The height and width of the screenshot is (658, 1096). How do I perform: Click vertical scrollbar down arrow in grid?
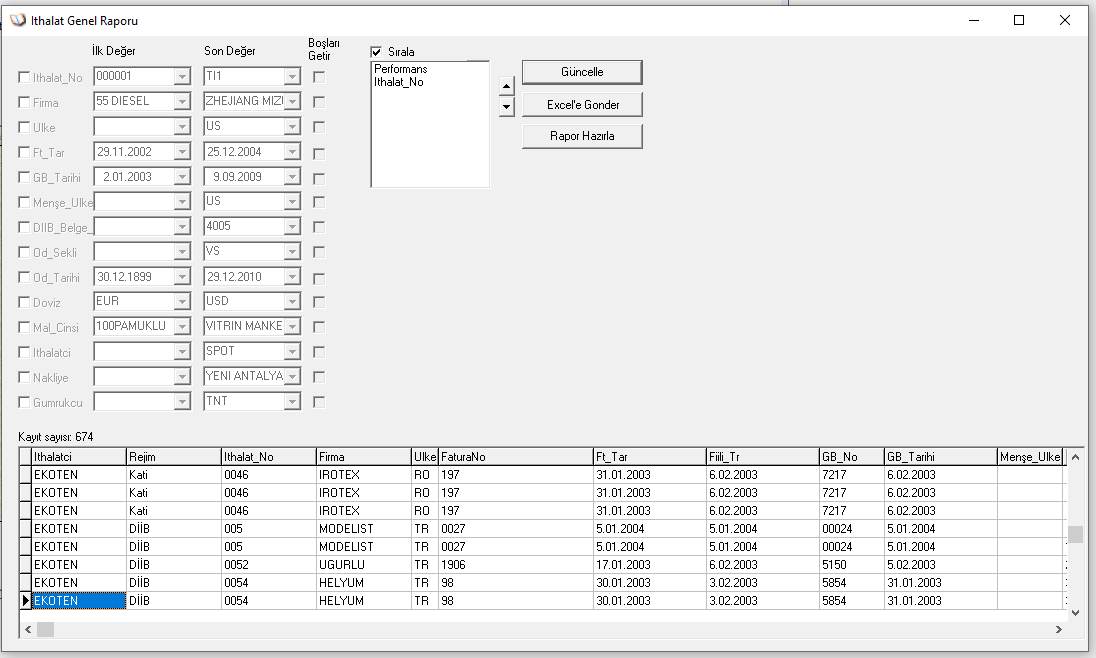[x=1076, y=611]
